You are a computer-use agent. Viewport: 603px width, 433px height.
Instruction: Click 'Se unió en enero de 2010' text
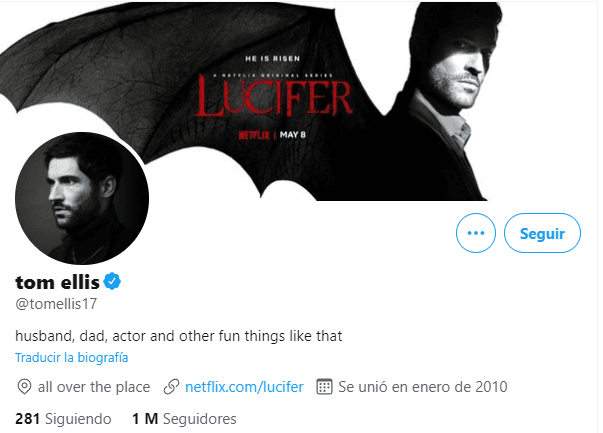tap(423, 386)
